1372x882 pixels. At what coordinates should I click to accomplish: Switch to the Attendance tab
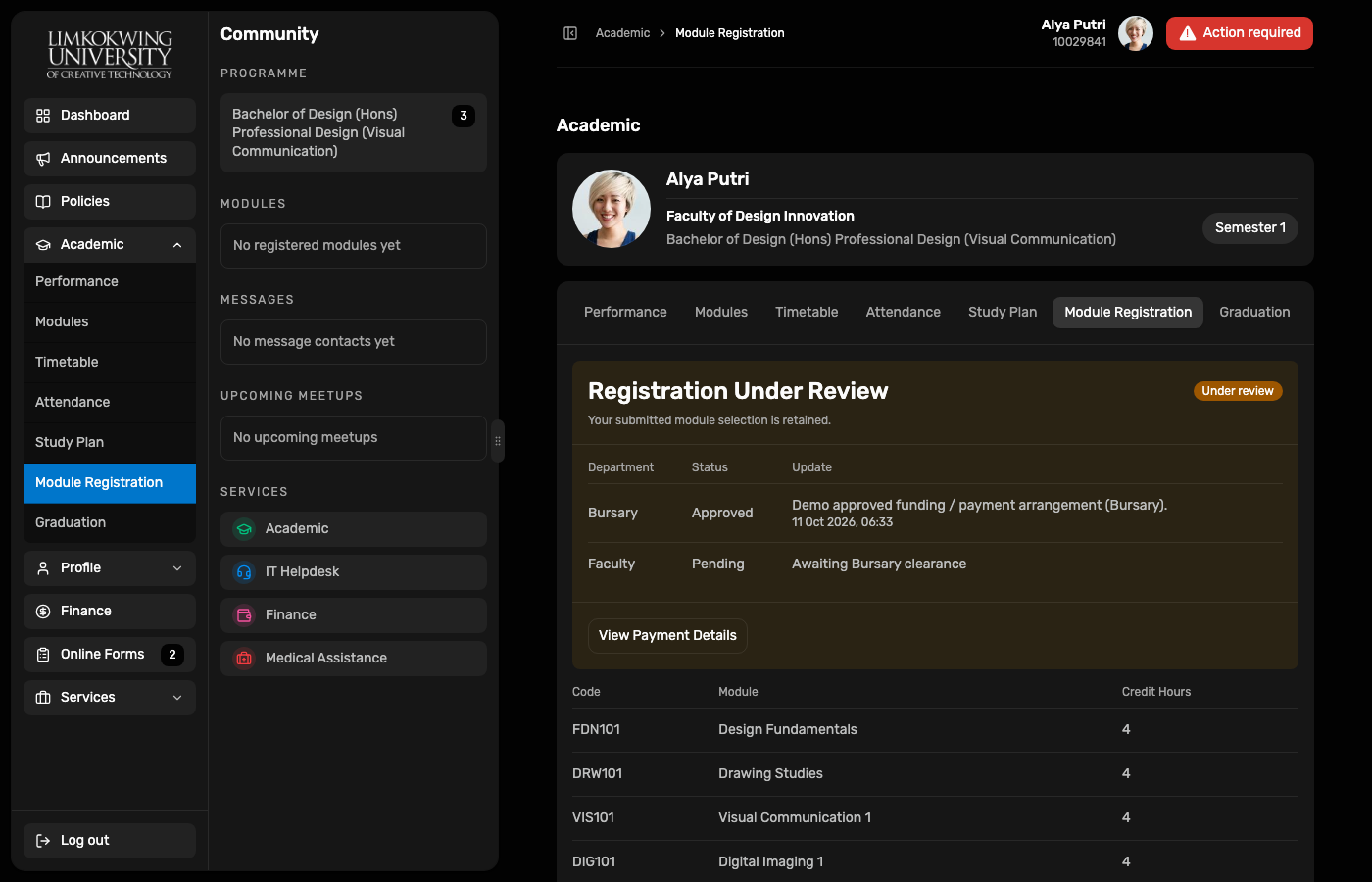pos(904,313)
